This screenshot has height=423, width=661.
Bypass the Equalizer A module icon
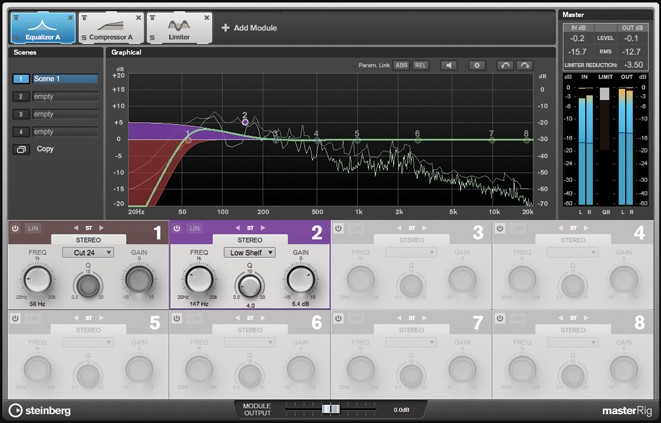pyautogui.click(x=16, y=17)
